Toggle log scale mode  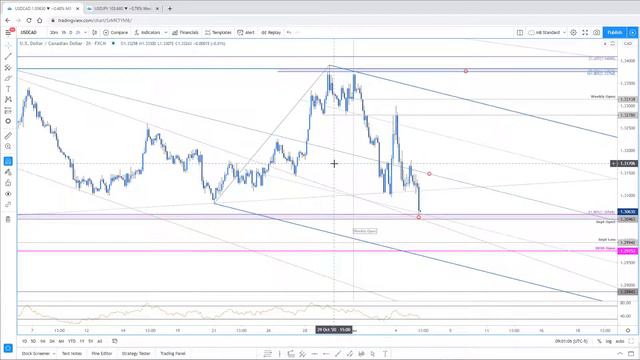click(609, 341)
